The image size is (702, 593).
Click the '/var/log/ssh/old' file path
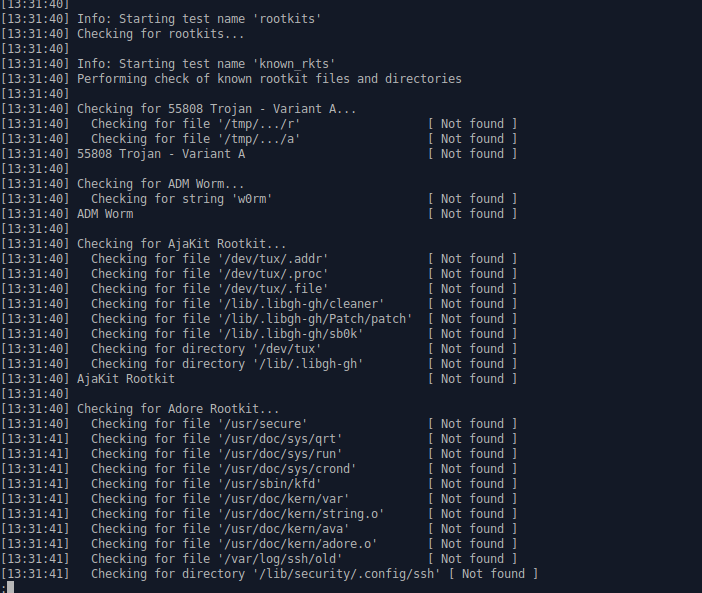click(280, 559)
